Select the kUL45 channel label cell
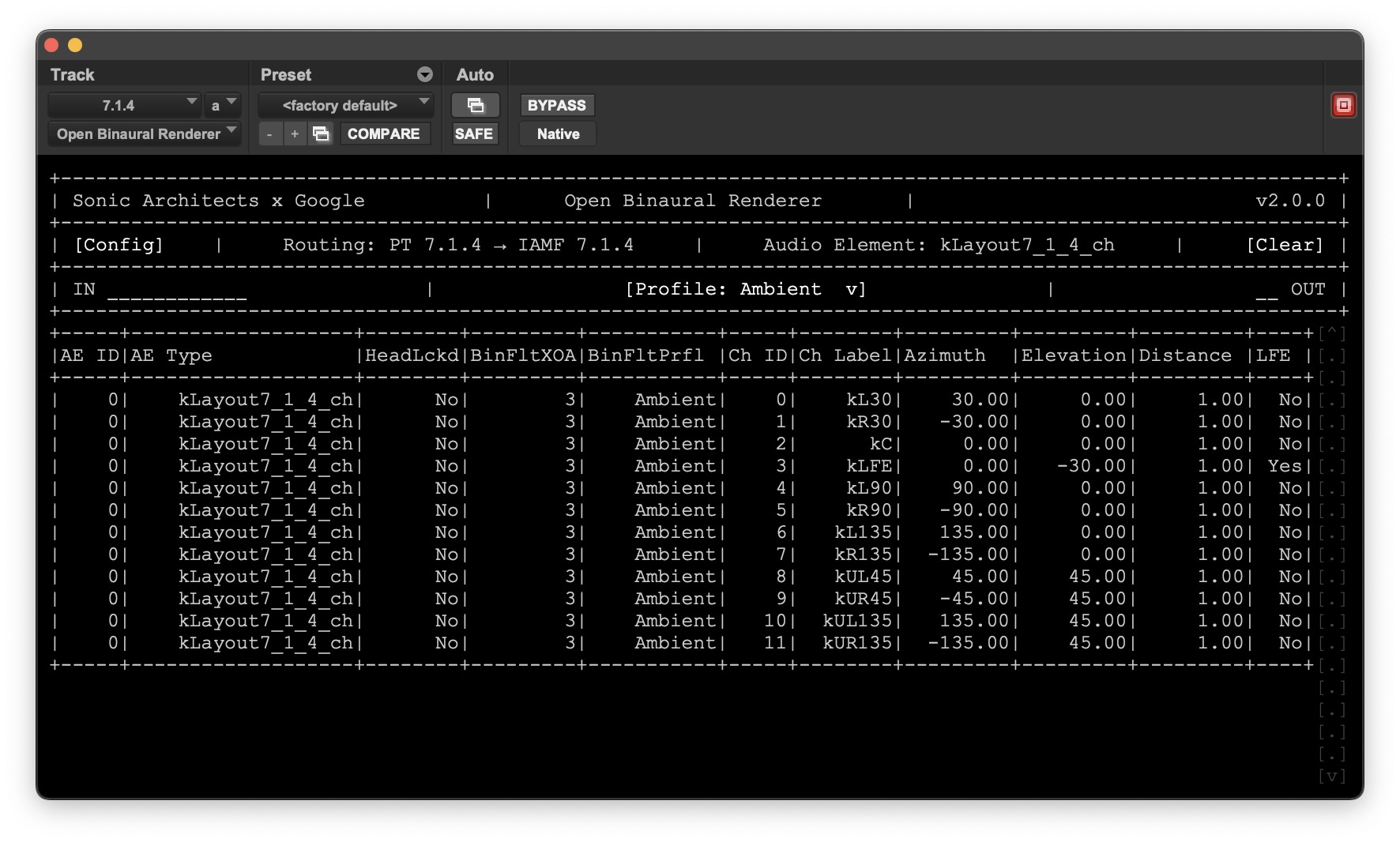This screenshot has height=842, width=1400. (864, 577)
